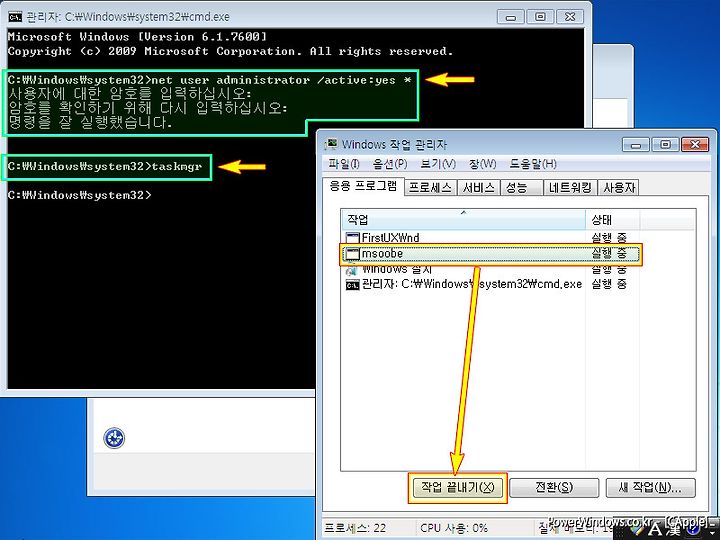Switch to the 응용 프로그램 tab

point(363,186)
